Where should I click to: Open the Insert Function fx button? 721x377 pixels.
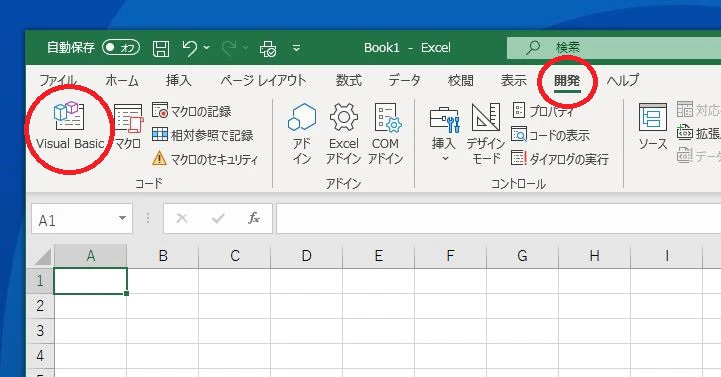pos(254,218)
